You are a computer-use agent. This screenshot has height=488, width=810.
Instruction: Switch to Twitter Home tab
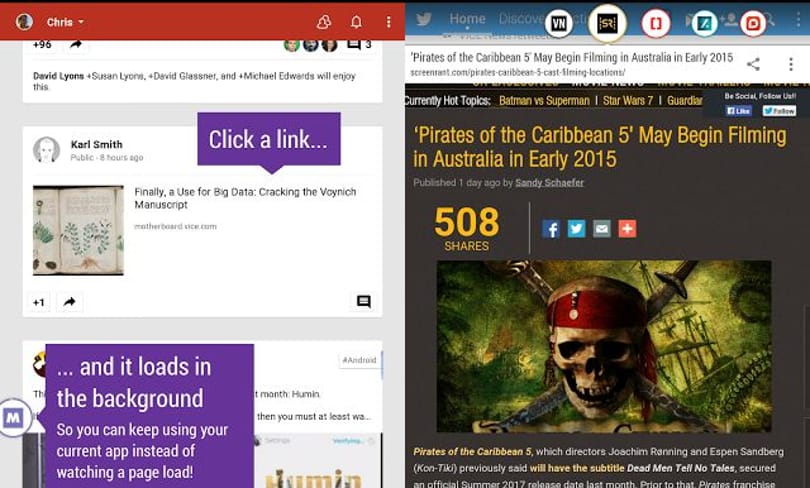(468, 19)
